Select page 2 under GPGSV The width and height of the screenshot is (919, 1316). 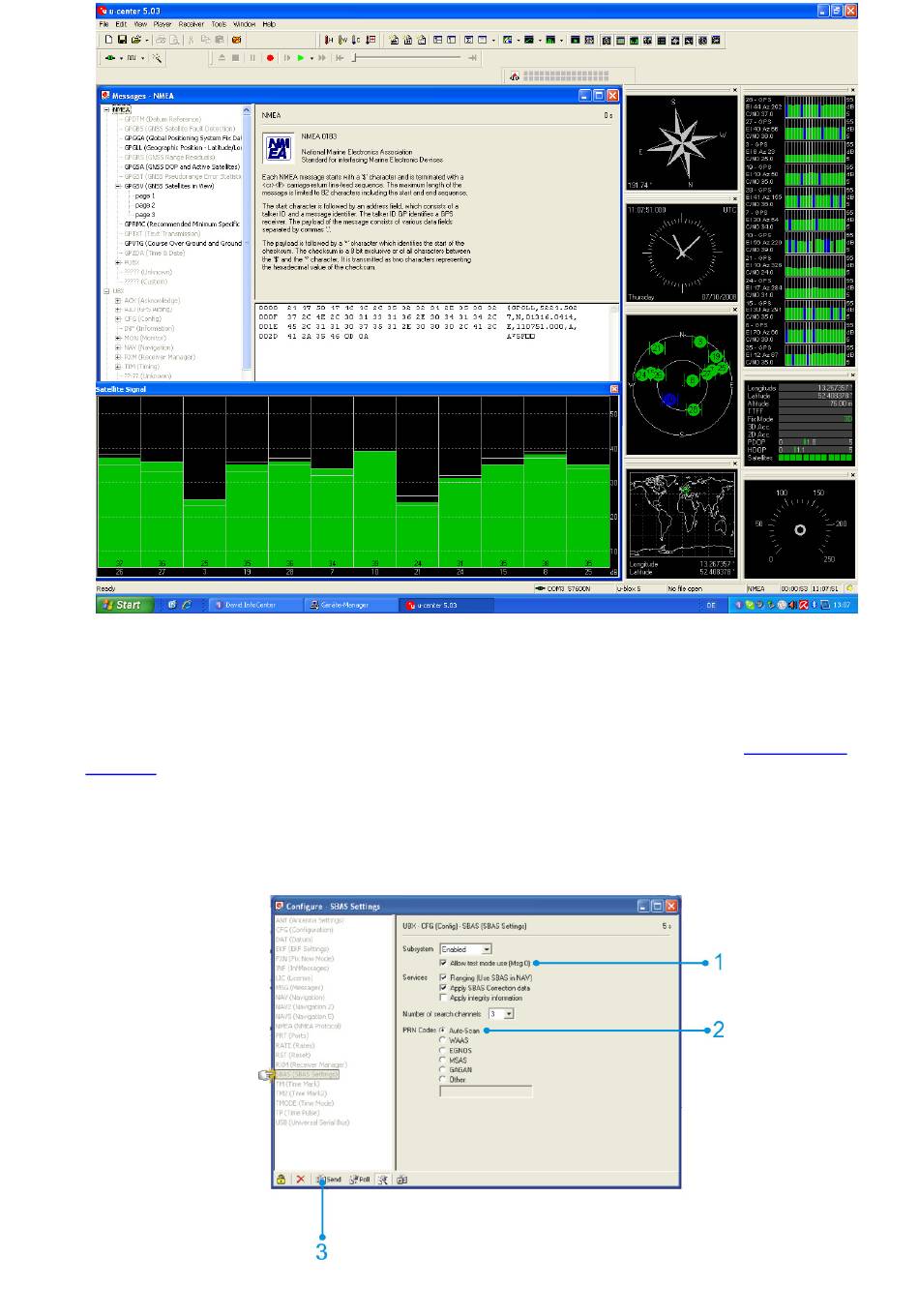(145, 205)
